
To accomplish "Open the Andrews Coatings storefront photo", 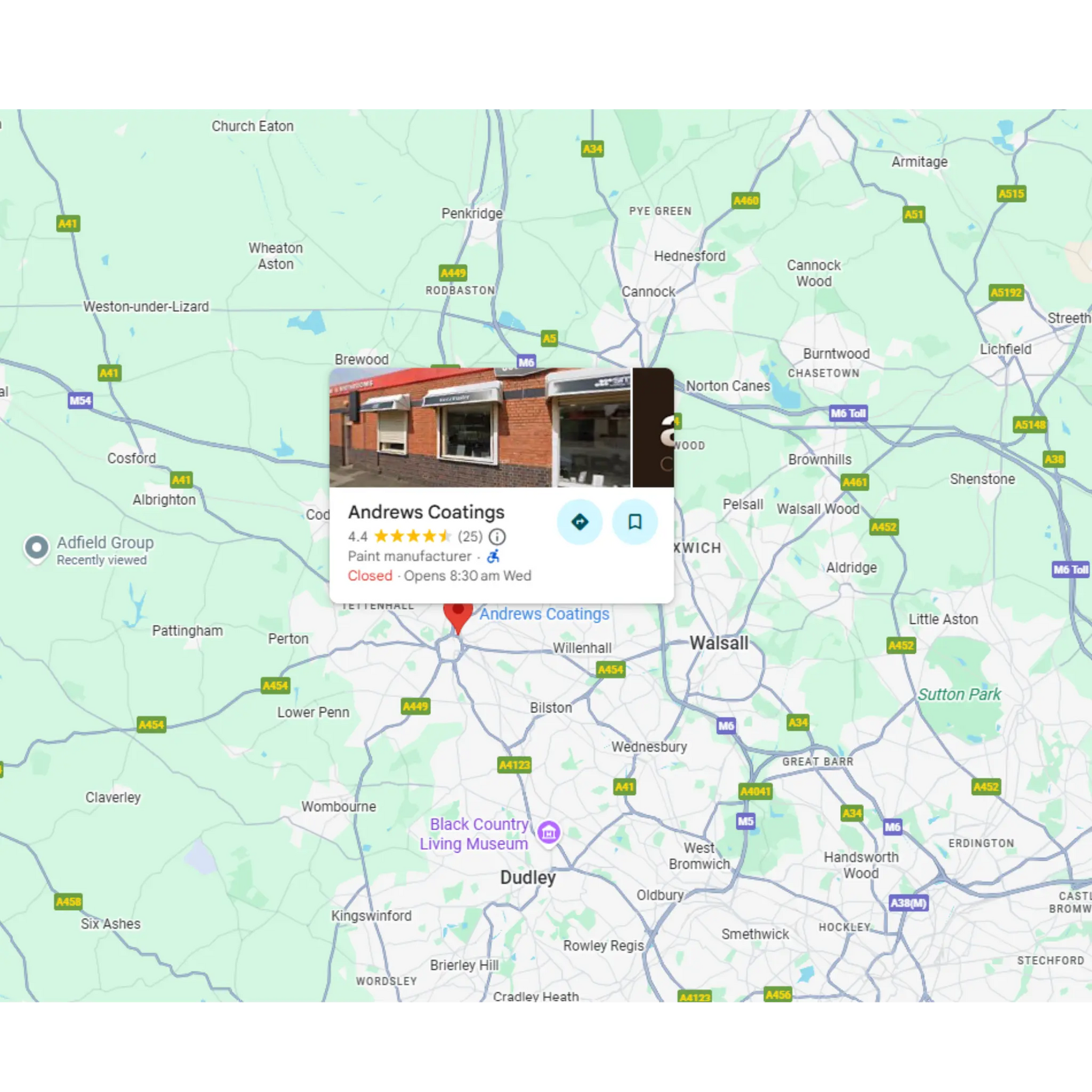I will (480, 427).
